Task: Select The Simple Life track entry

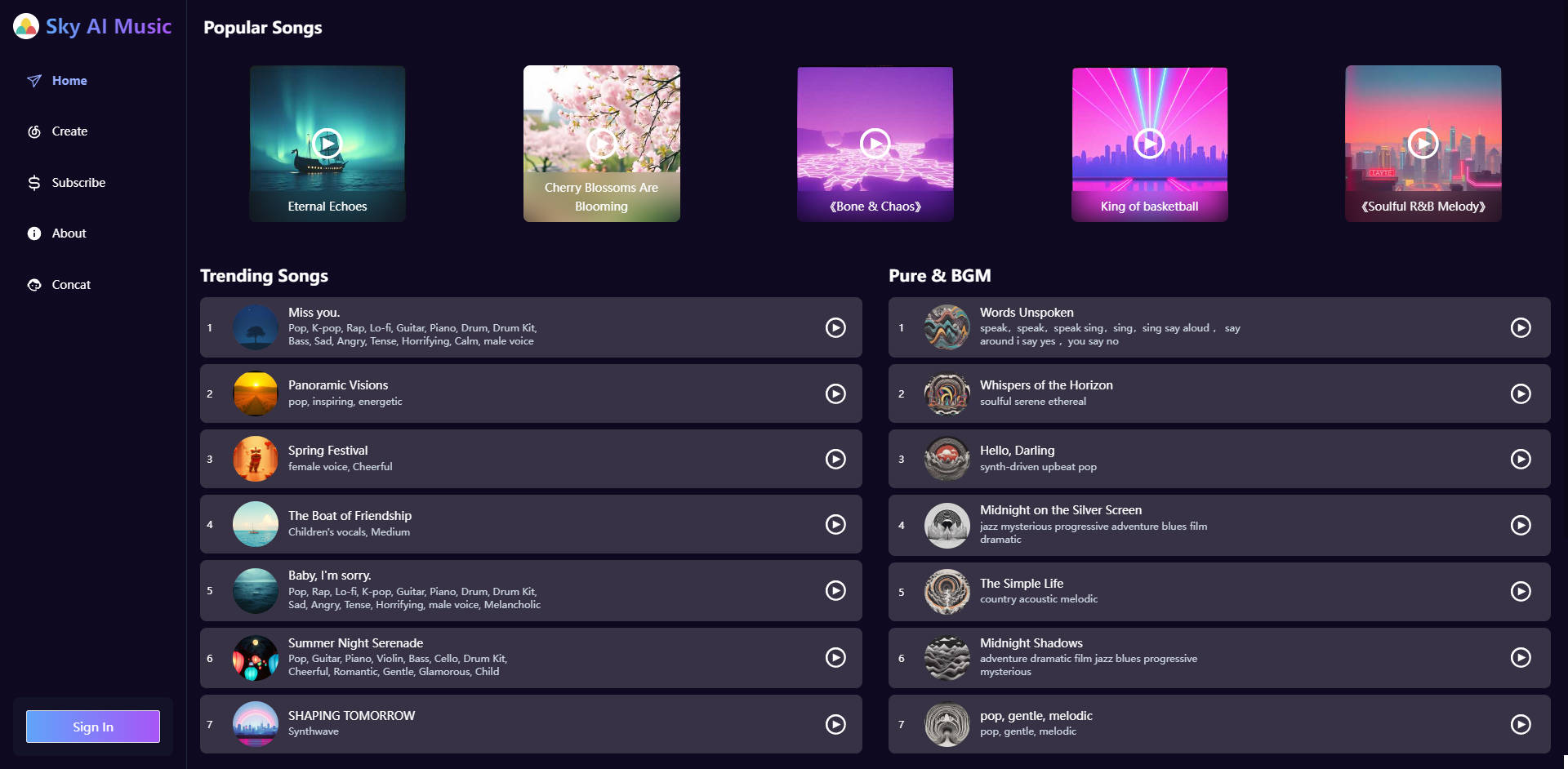Action: point(1217,591)
